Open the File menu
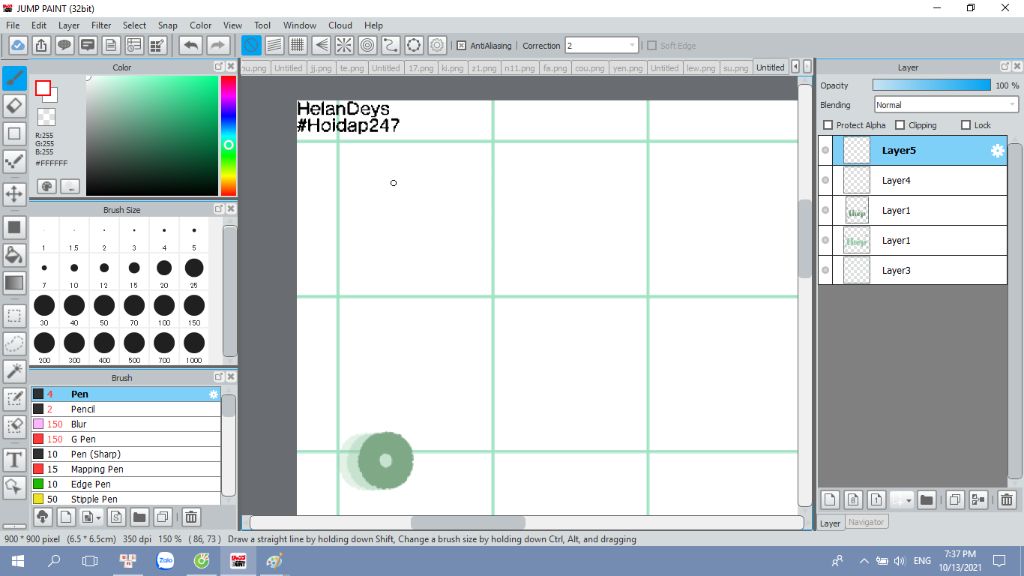This screenshot has width=1024, height=576. (12, 25)
